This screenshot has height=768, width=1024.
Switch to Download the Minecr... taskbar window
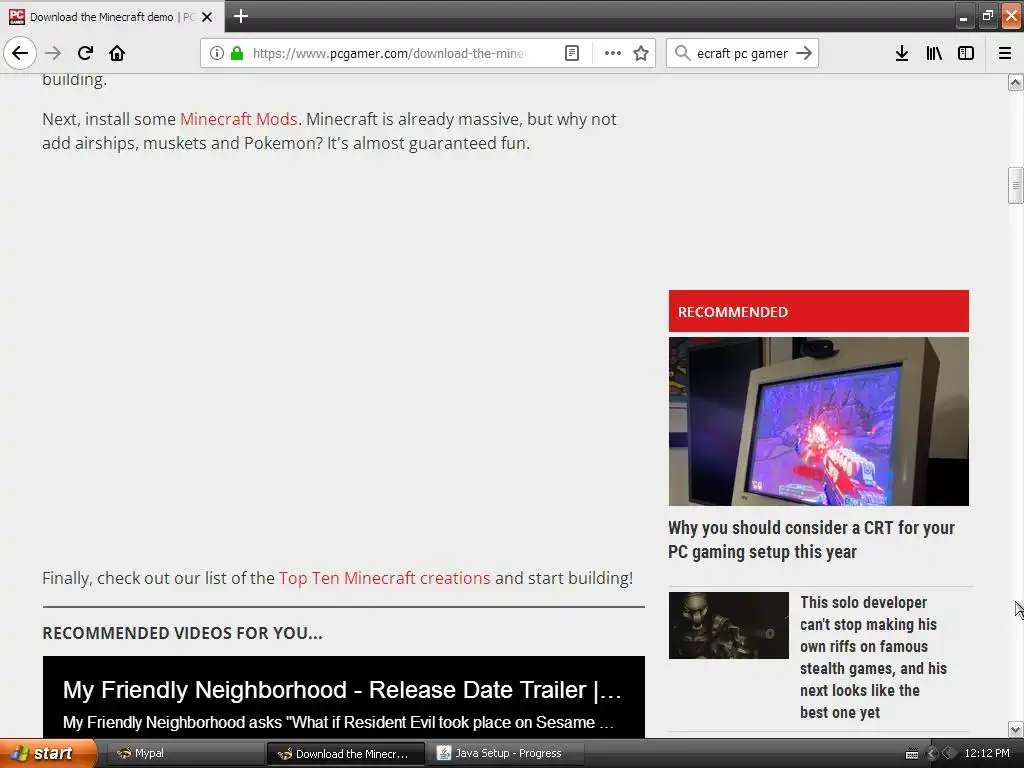[345, 753]
